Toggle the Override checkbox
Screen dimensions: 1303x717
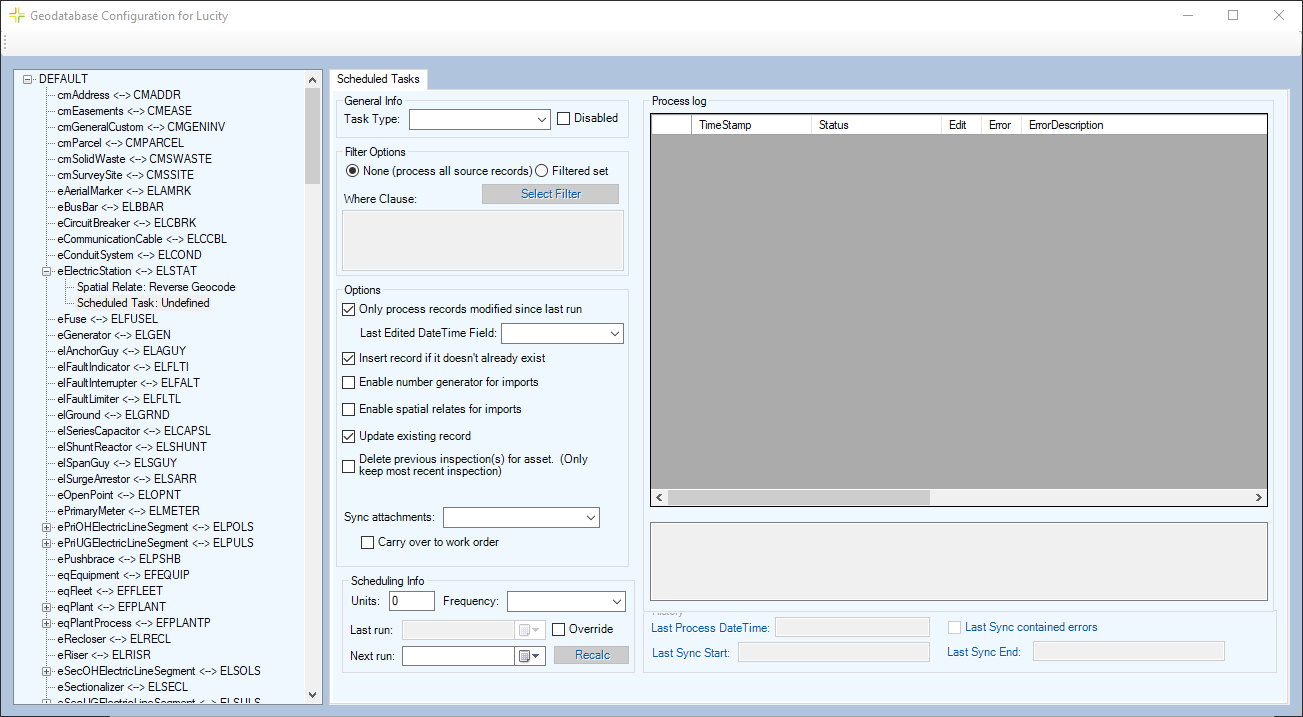point(559,629)
